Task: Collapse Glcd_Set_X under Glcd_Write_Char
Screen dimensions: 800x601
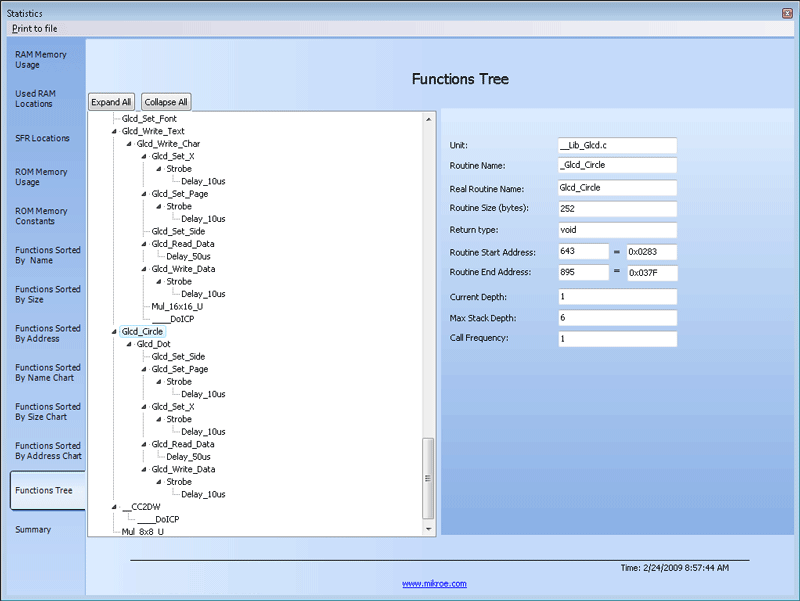Action: point(144,157)
